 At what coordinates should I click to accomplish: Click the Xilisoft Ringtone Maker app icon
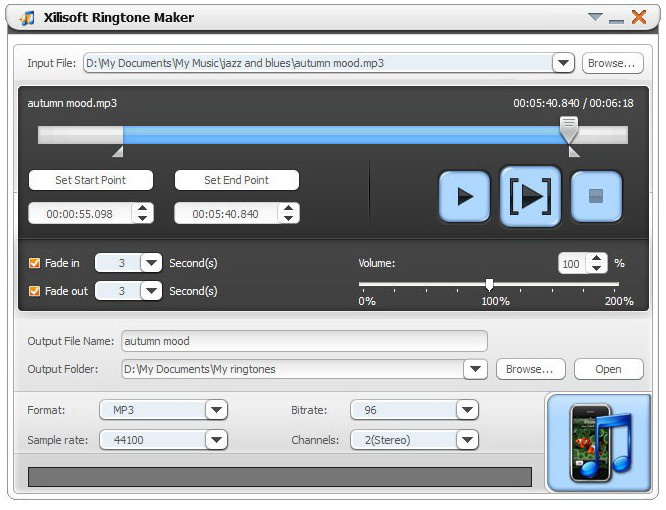(27, 18)
